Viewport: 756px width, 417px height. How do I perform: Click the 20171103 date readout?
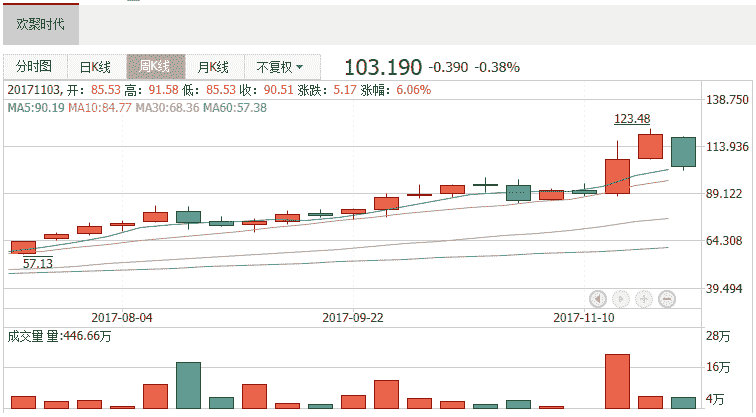33,90
